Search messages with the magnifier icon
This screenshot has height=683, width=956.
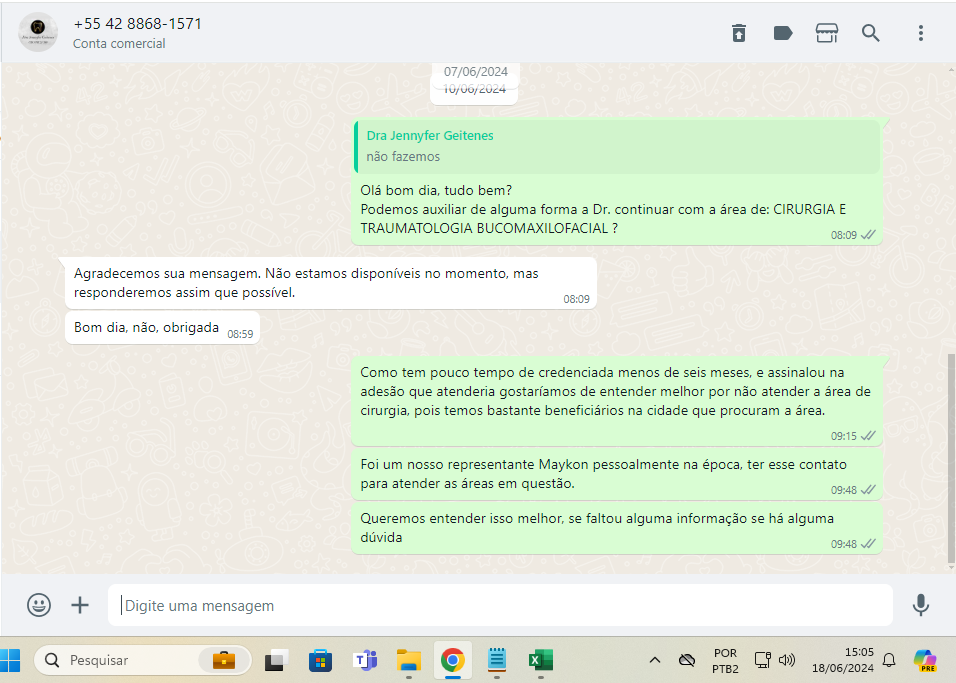pos(871,33)
